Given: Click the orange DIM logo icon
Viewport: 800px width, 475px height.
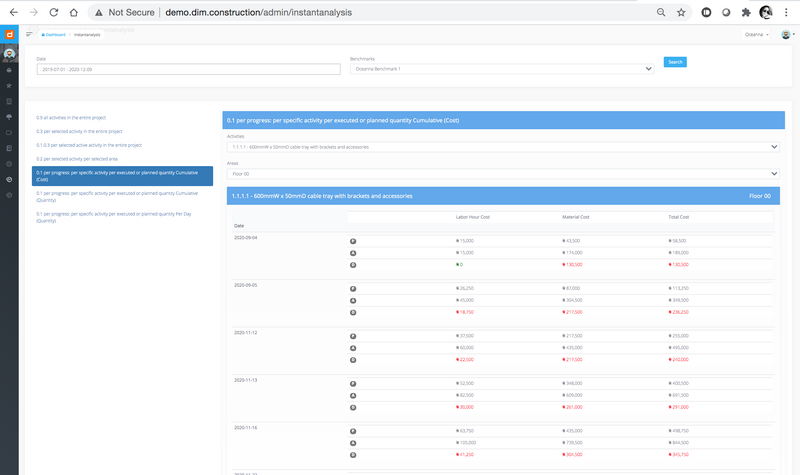Looking at the screenshot, I should point(9,34).
